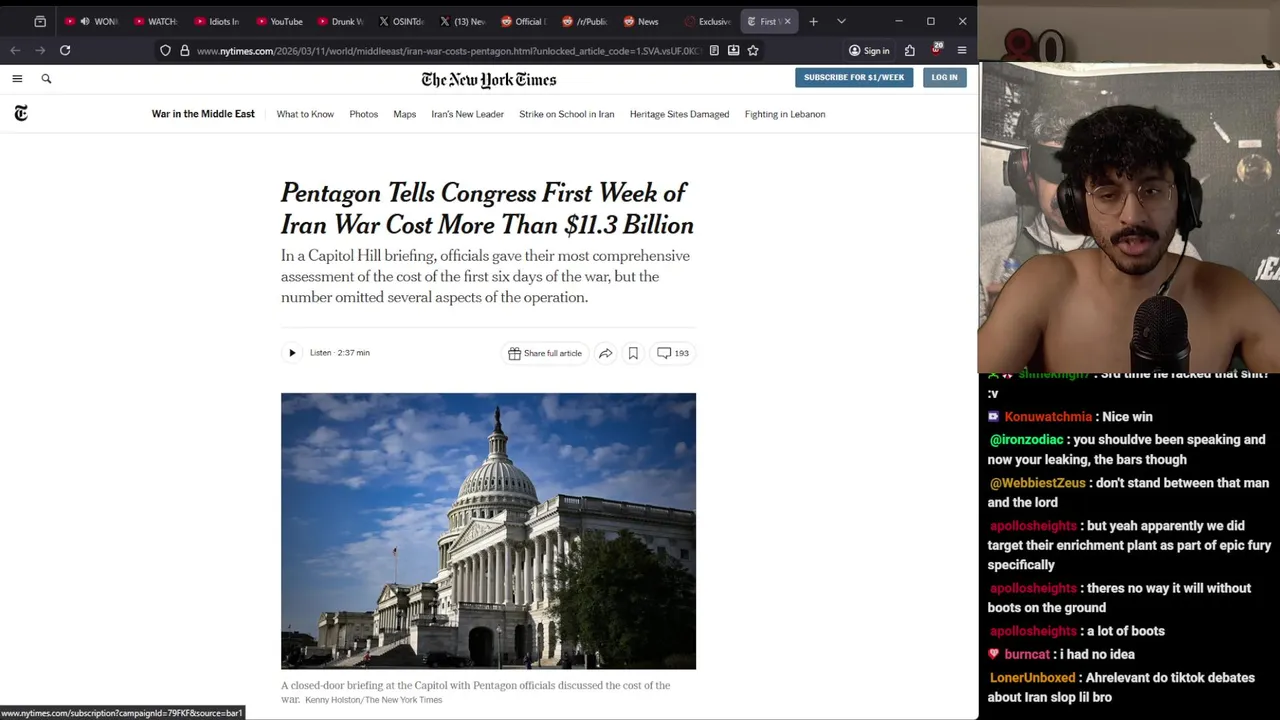Switch to the News Reddit tab

[646, 21]
